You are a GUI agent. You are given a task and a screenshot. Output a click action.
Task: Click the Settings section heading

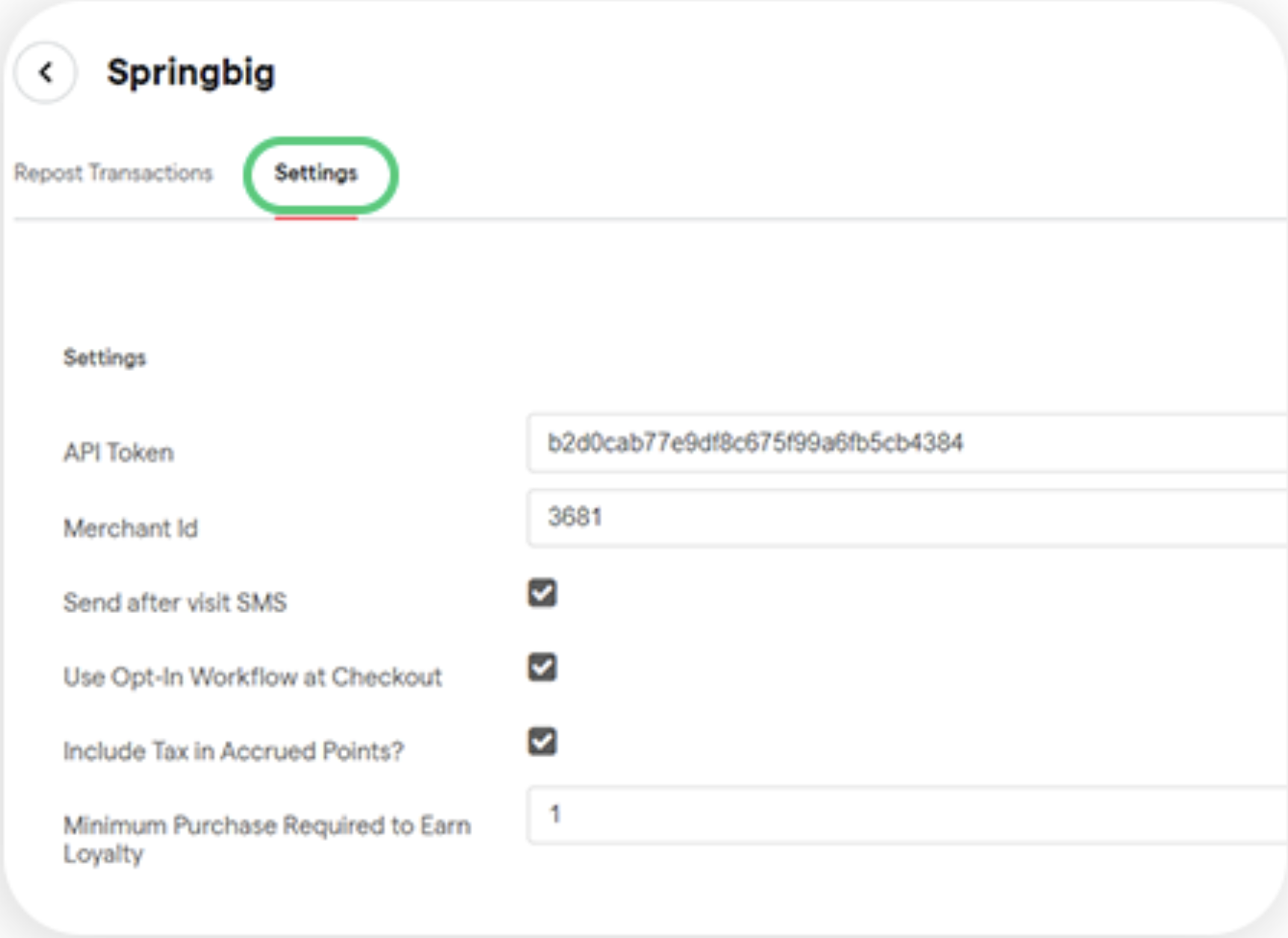click(105, 358)
